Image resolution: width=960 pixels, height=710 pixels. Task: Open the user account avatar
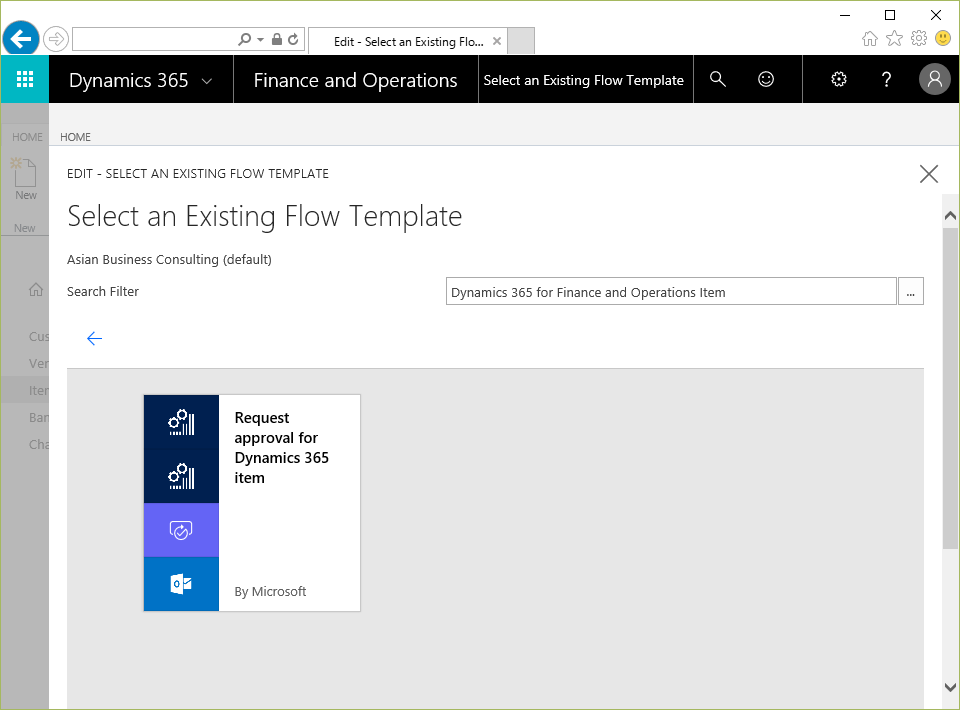click(935, 79)
